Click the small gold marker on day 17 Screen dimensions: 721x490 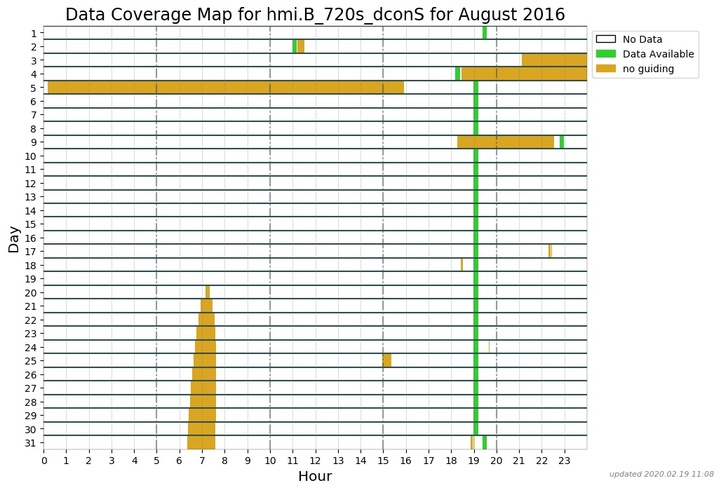[x=549, y=251]
